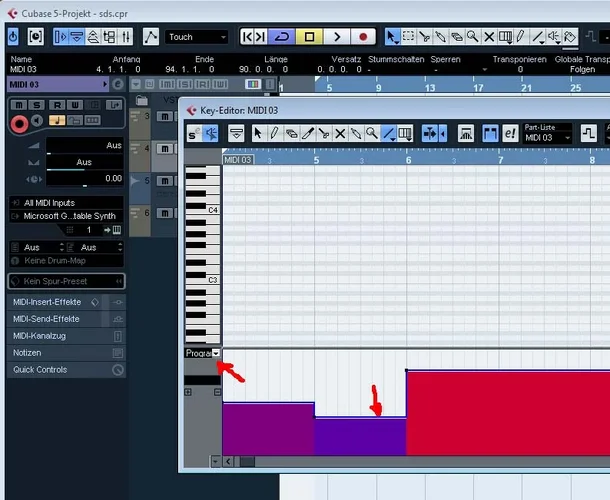Open the Mixer window icon
This screenshot has height=500, width=610.
126,37
